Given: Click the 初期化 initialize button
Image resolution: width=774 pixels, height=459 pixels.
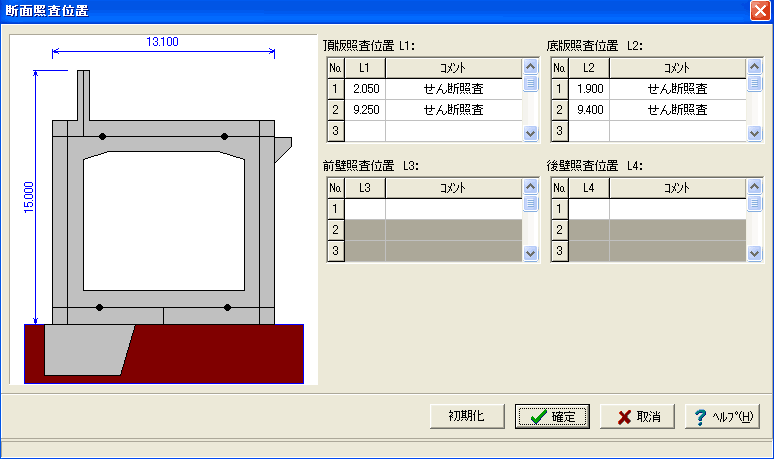Looking at the screenshot, I should point(467,417).
